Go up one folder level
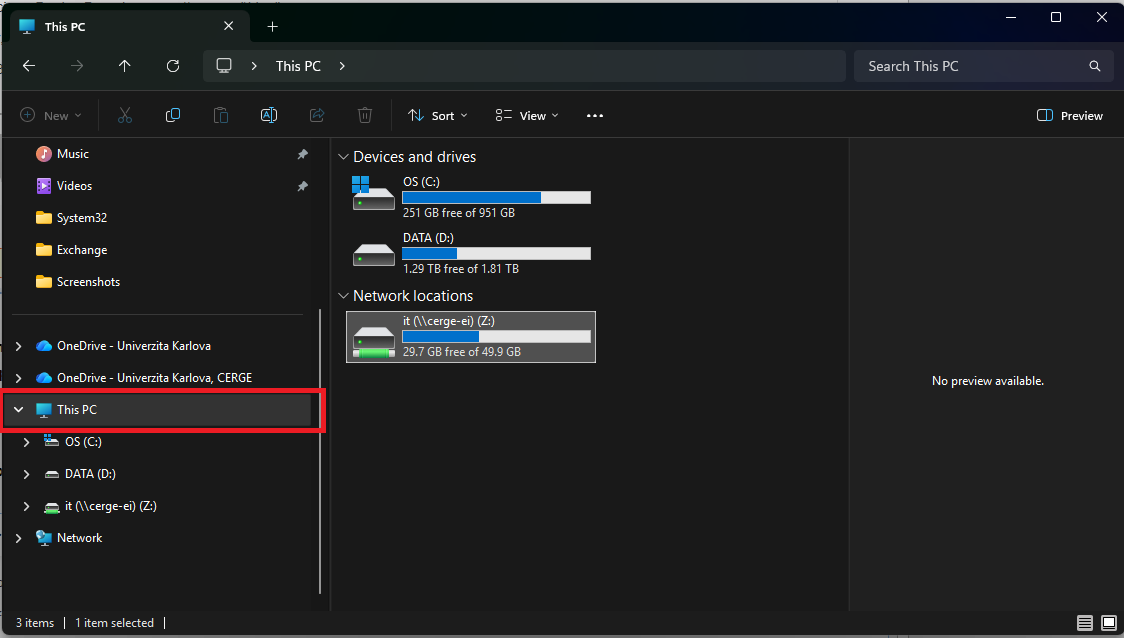1124x638 pixels. pyautogui.click(x=125, y=66)
